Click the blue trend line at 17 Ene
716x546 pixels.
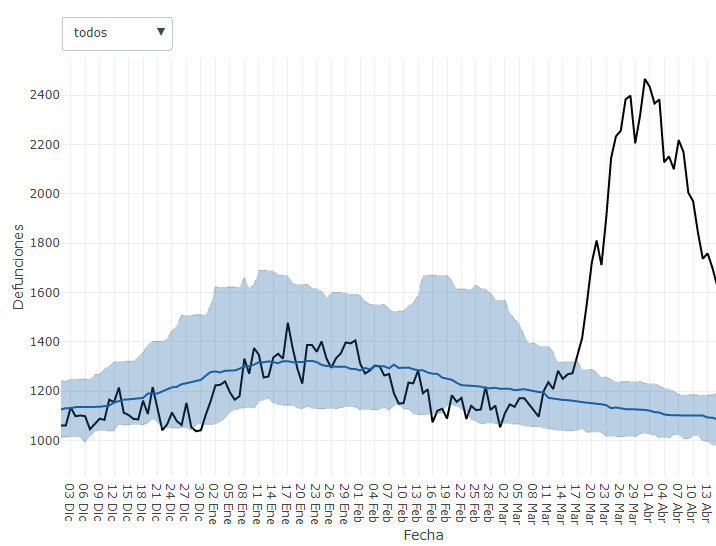pyautogui.click(x=288, y=361)
